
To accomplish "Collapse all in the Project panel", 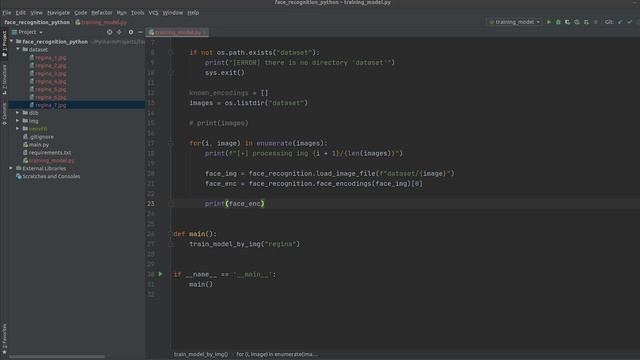I will tap(119, 32).
